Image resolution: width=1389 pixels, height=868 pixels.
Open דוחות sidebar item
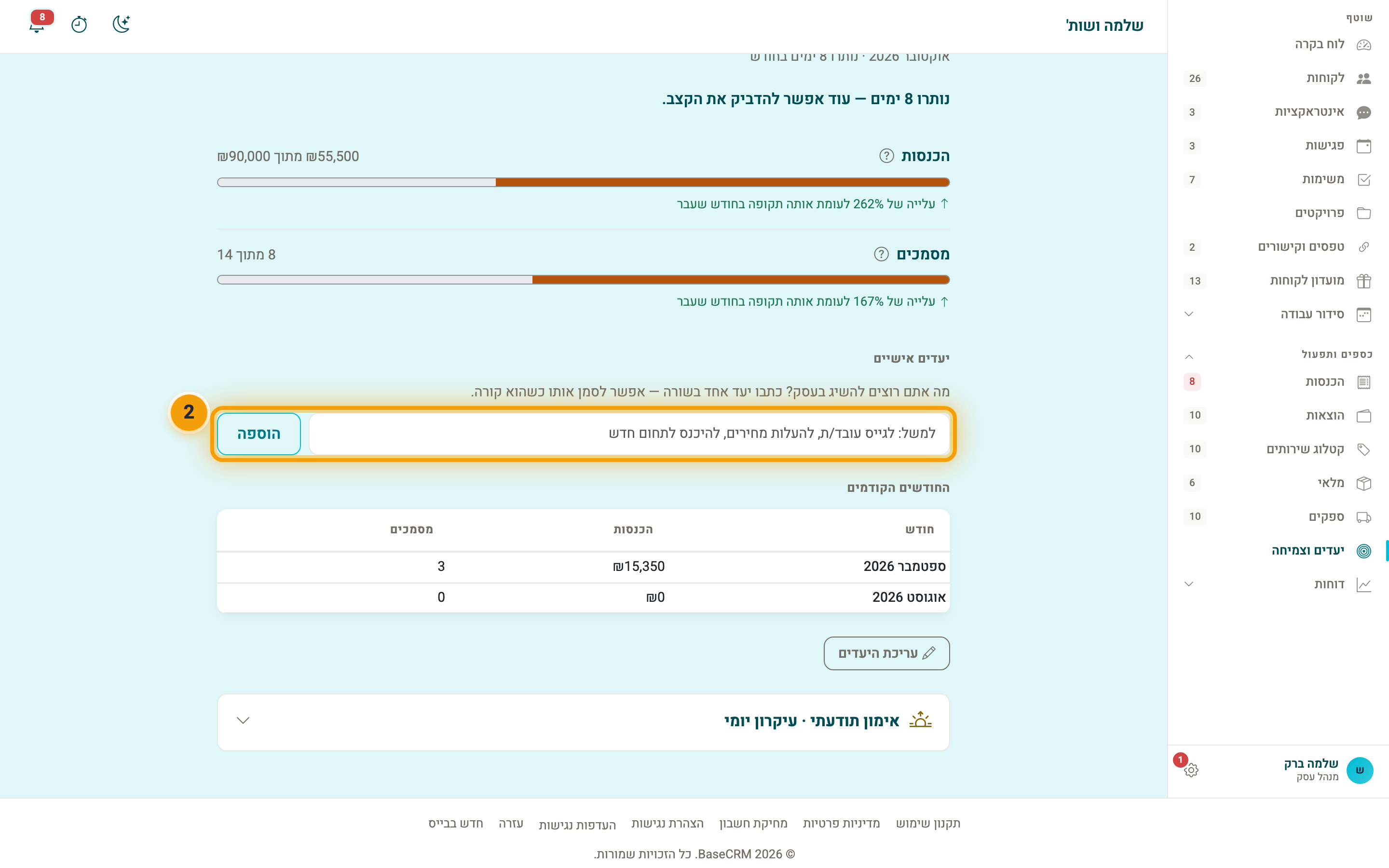coord(1278,584)
